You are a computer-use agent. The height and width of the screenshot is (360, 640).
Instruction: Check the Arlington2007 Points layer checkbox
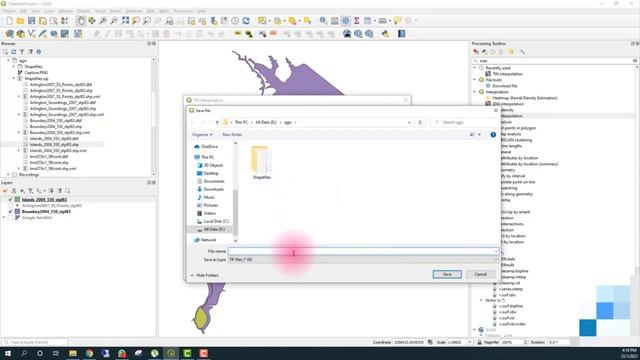pos(11,206)
